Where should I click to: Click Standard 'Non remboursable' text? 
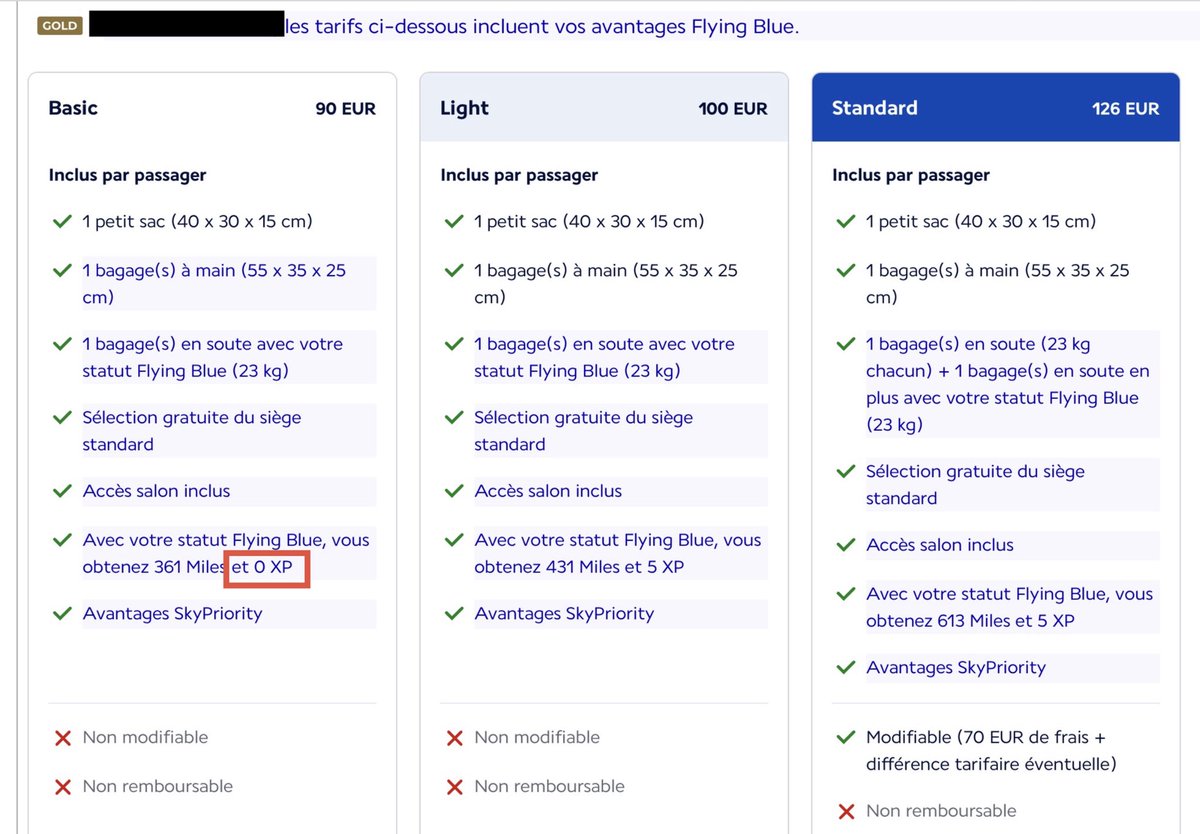(941, 810)
